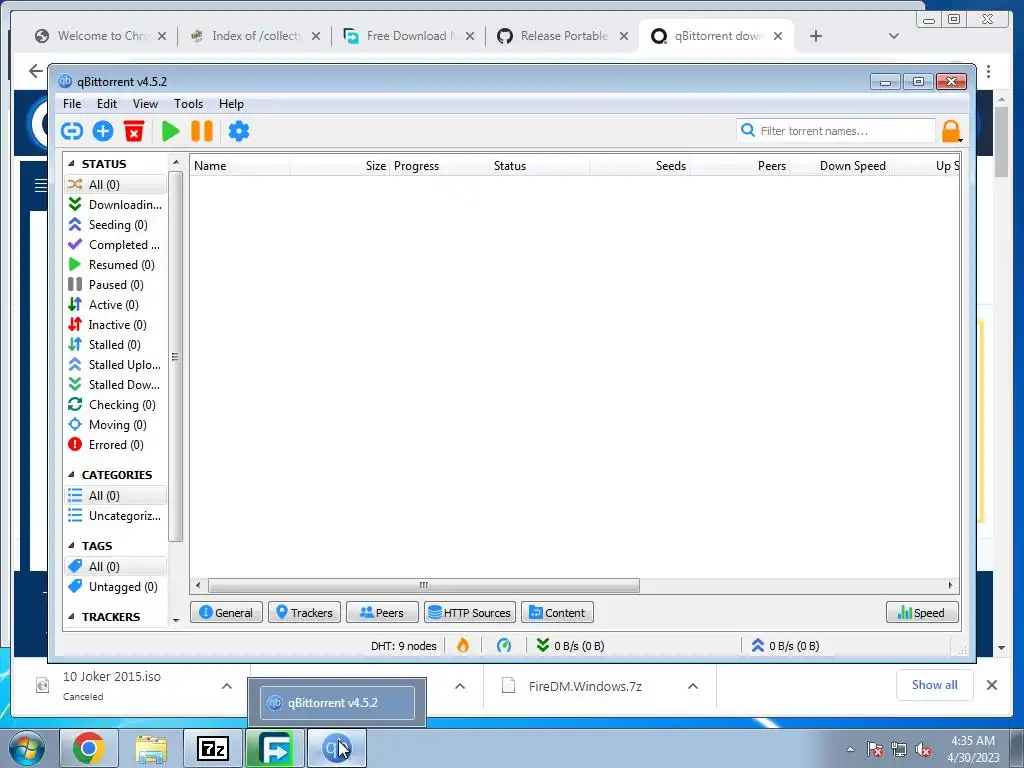Select Resumed (0) status filter

pyautogui.click(x=116, y=264)
